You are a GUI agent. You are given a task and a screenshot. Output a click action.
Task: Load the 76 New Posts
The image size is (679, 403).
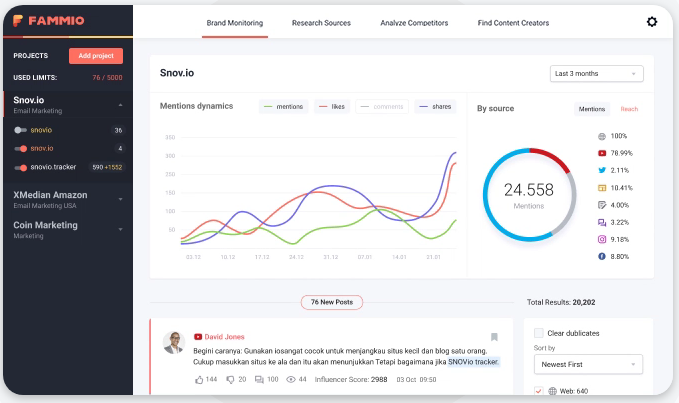tap(332, 302)
